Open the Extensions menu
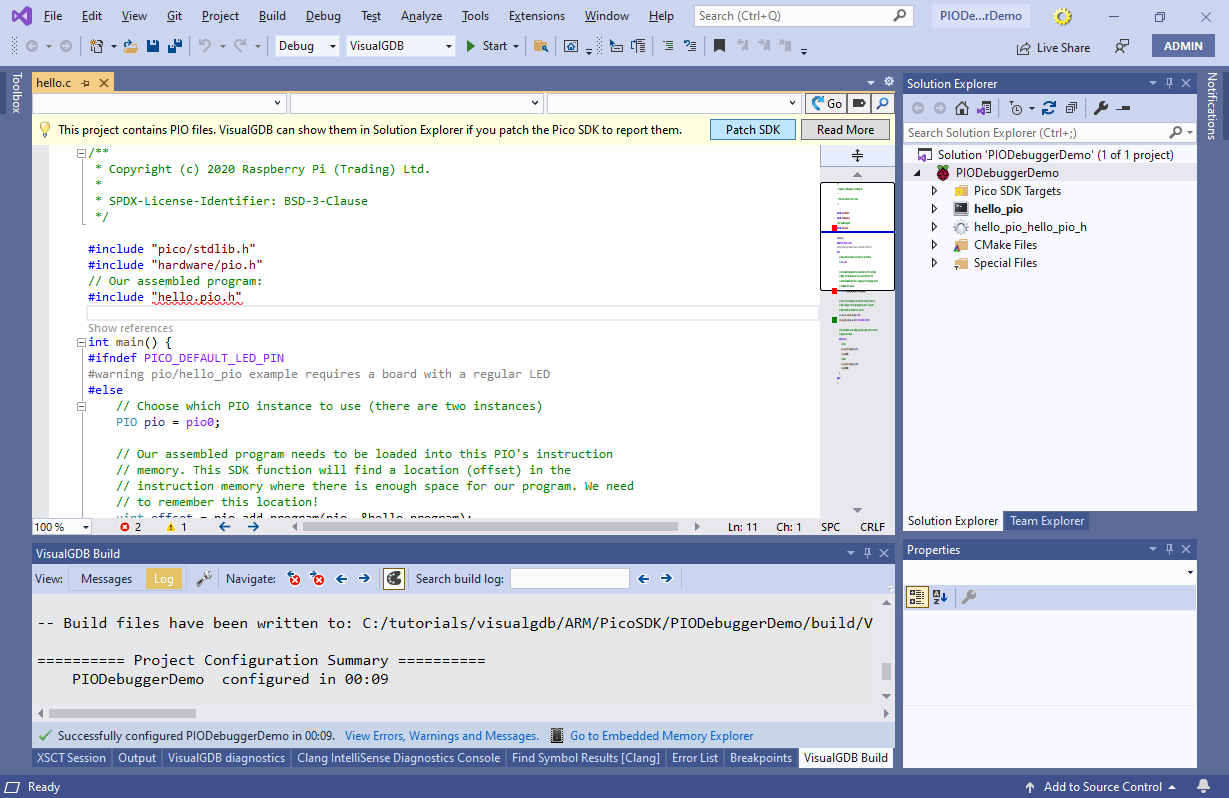Image resolution: width=1229 pixels, height=798 pixels. tap(536, 16)
